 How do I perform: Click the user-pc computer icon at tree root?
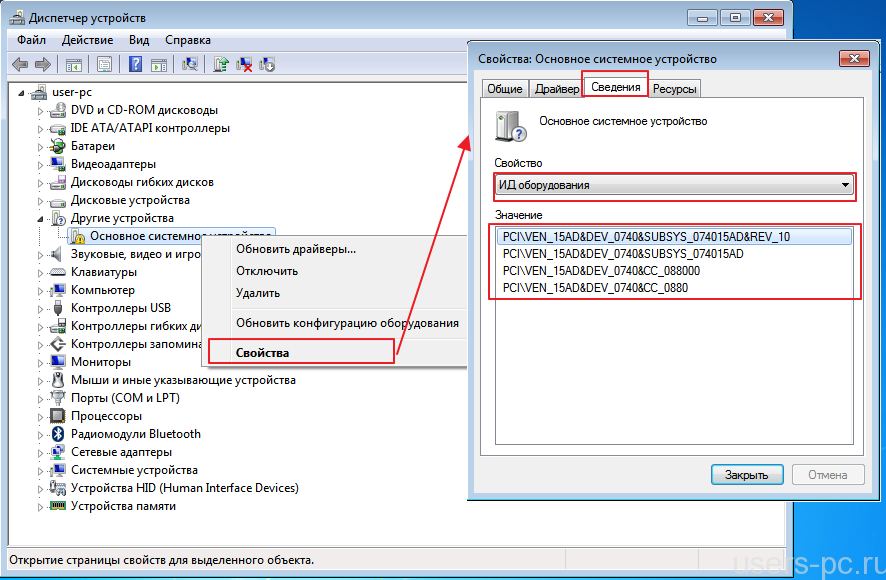[x=39, y=92]
